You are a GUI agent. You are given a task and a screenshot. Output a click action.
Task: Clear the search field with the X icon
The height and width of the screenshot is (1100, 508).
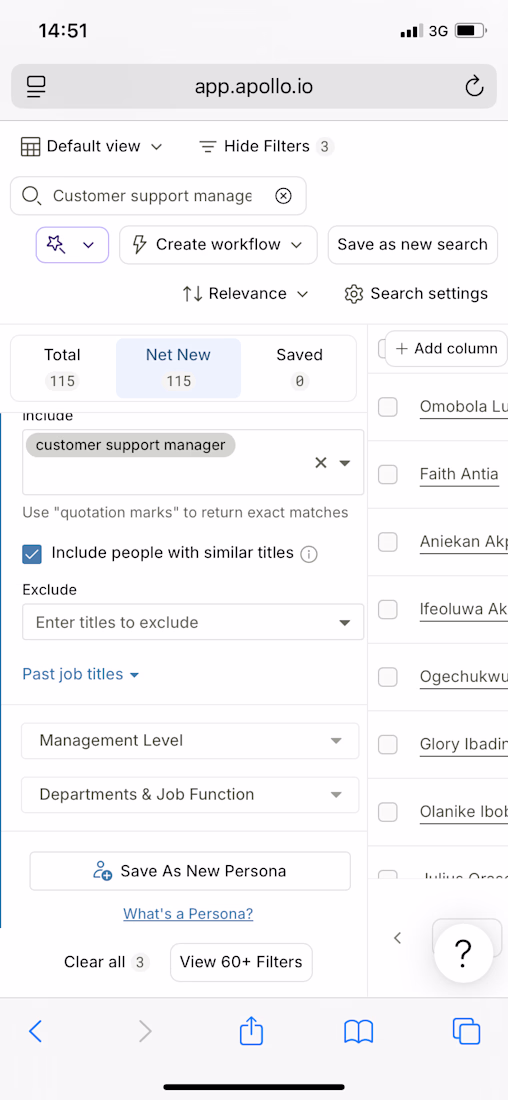click(283, 196)
